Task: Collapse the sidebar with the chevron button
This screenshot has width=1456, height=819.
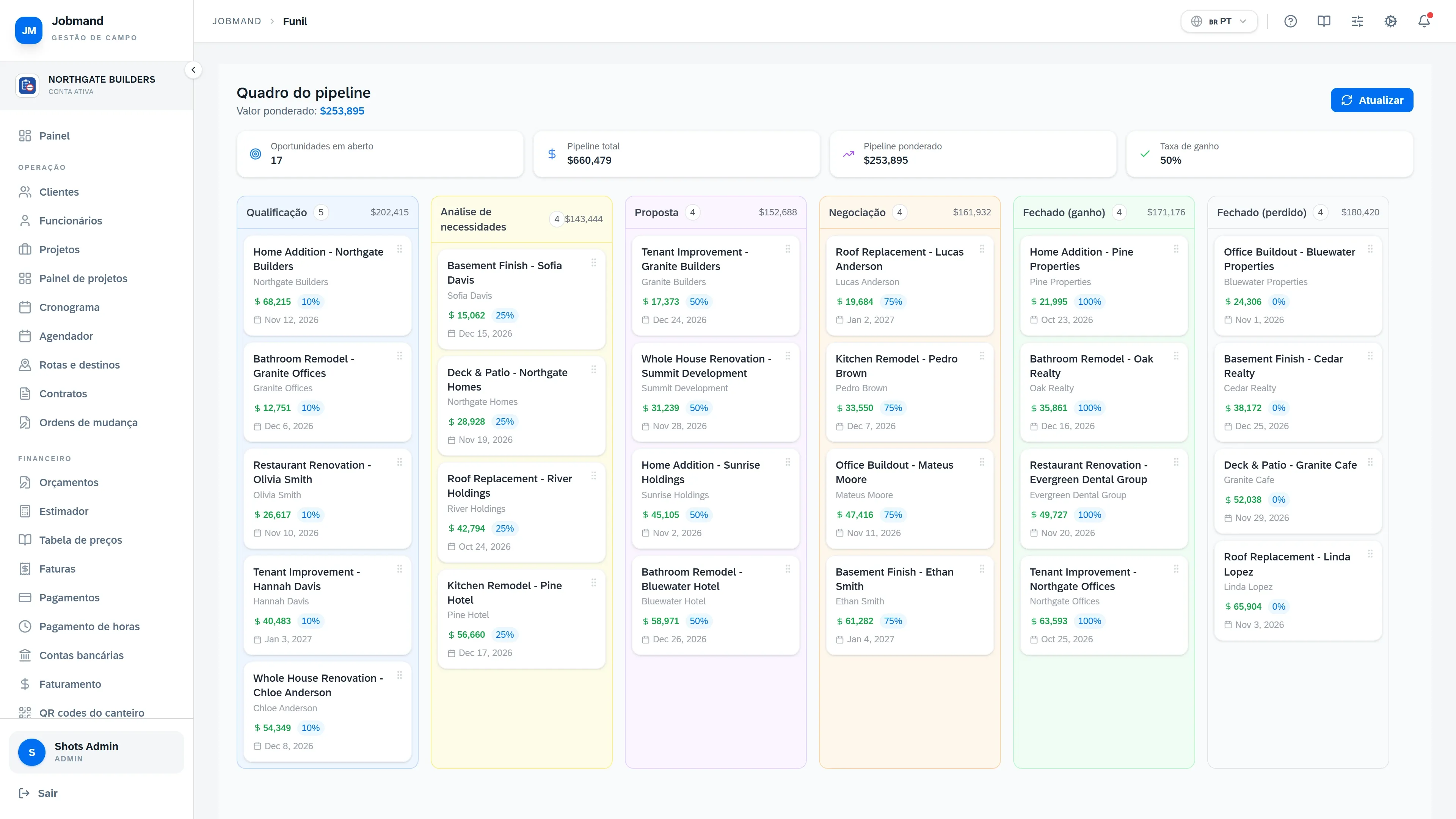Action: click(193, 70)
